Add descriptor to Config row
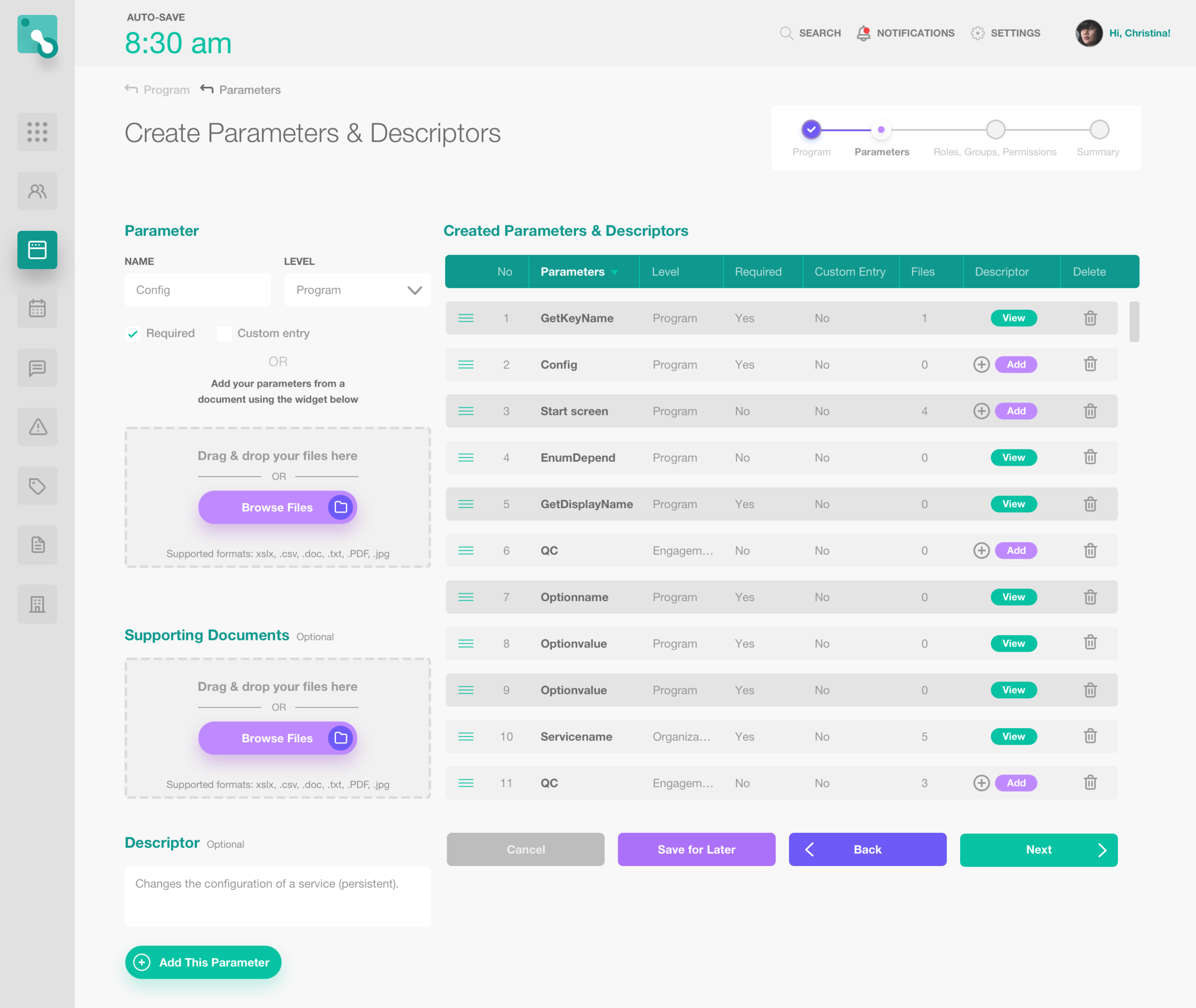The width and height of the screenshot is (1196, 1008). tap(1015, 365)
